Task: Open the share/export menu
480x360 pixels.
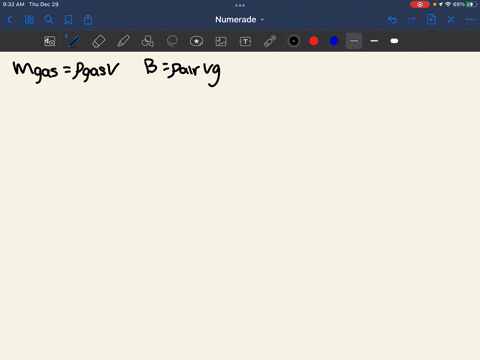Action: [x=88, y=20]
